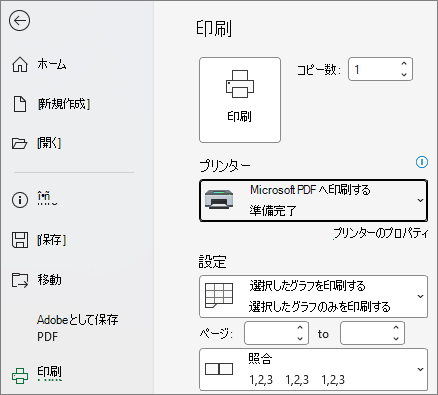Click the プリンター section heading
438x395 pixels.
pyautogui.click(x=224, y=166)
